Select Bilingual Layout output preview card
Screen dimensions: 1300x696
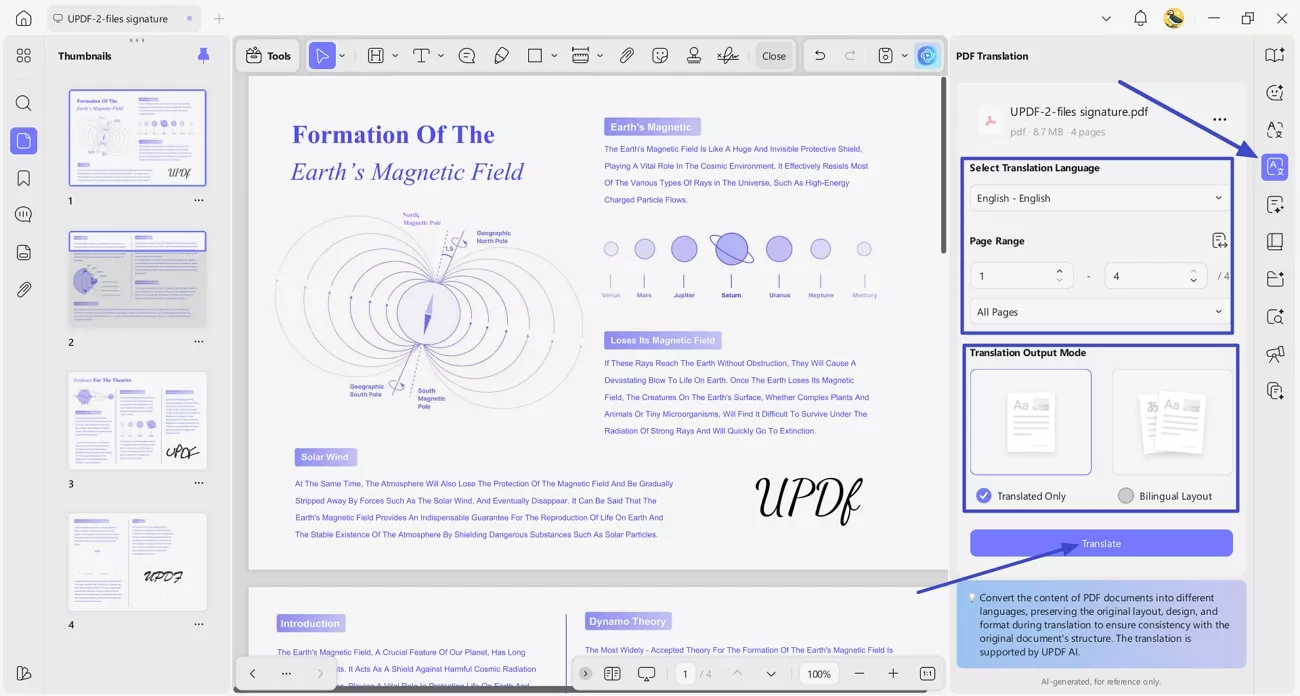pyautogui.click(x=1172, y=421)
